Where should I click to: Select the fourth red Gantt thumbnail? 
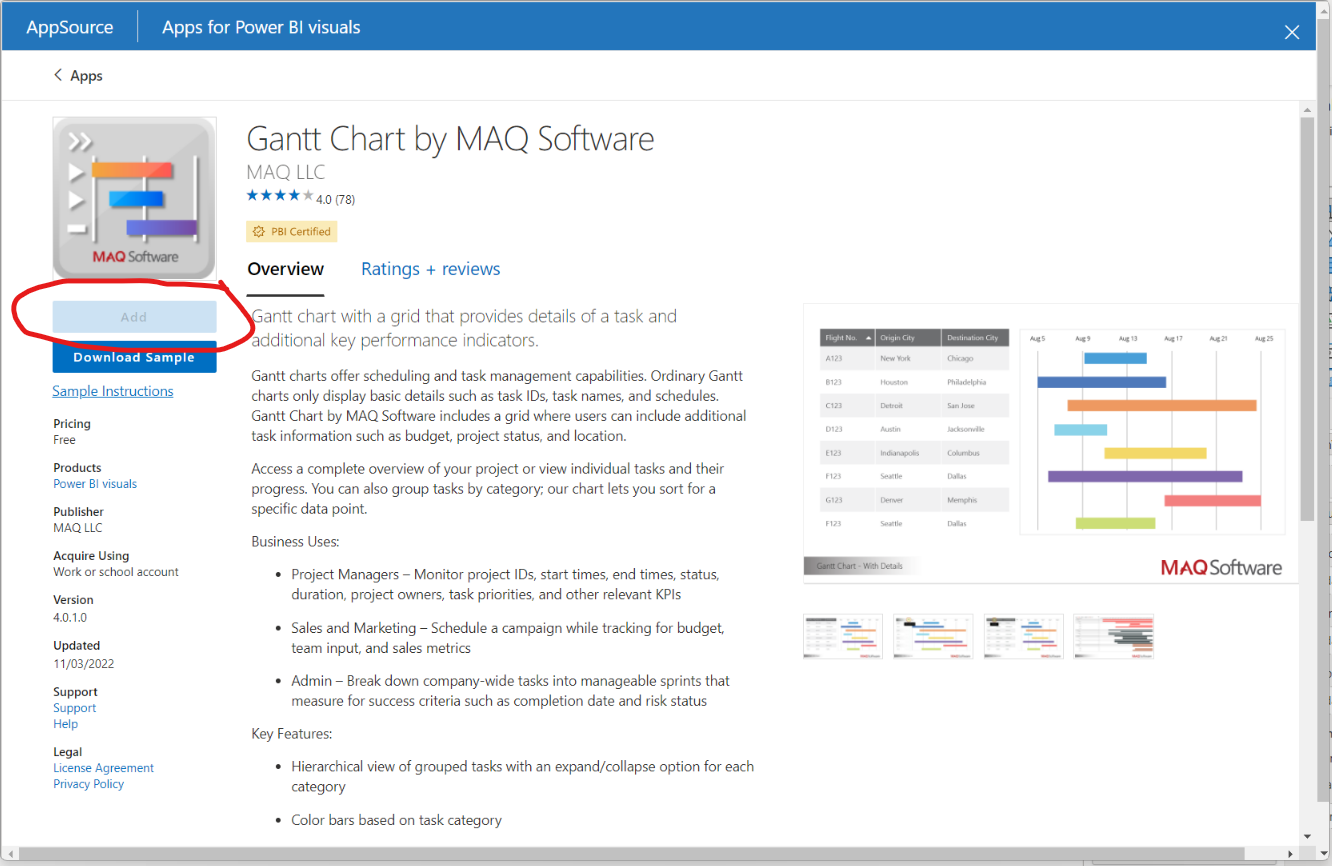[1114, 636]
